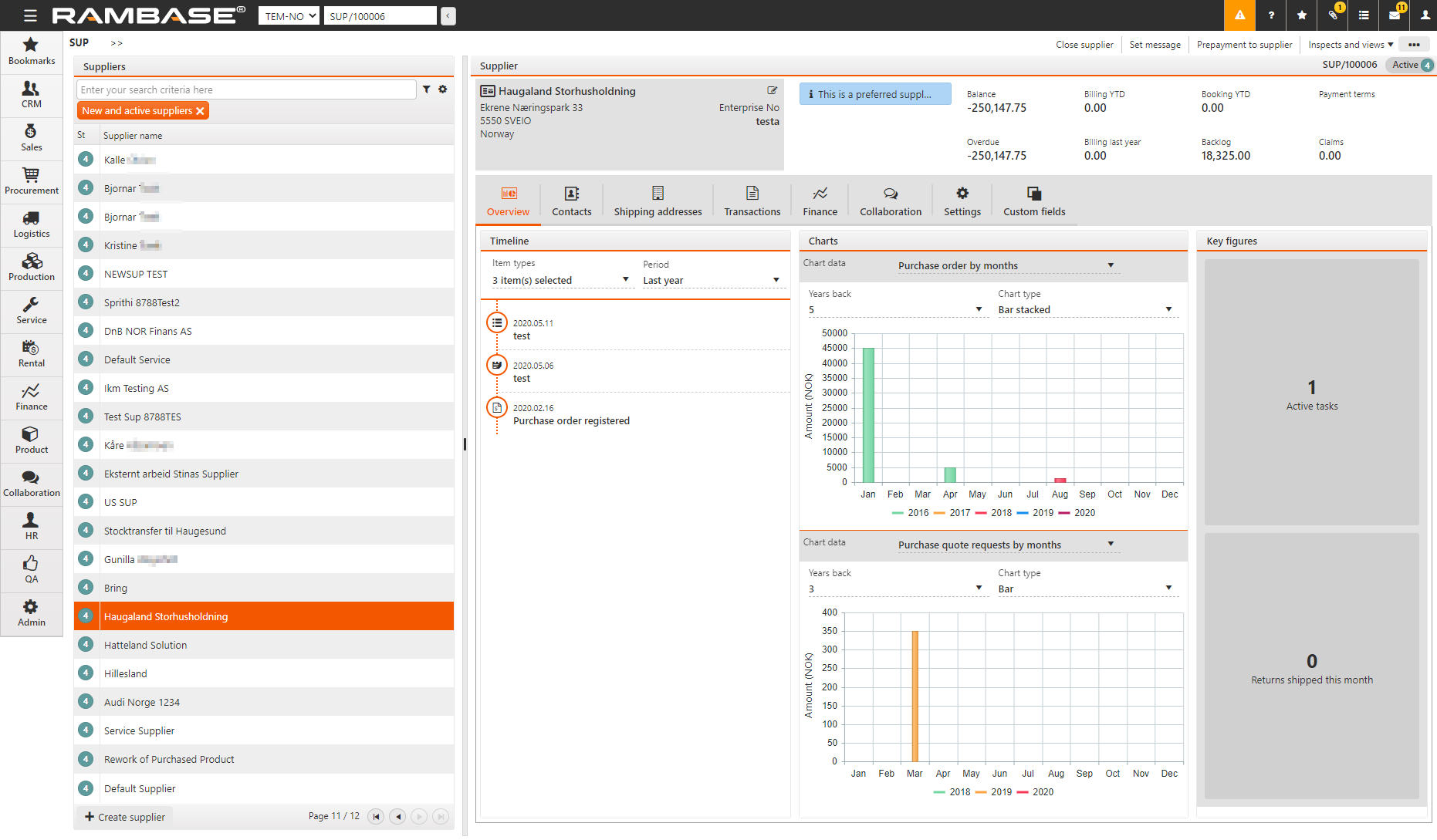Click the star favorites icon in top bar

(1302, 15)
